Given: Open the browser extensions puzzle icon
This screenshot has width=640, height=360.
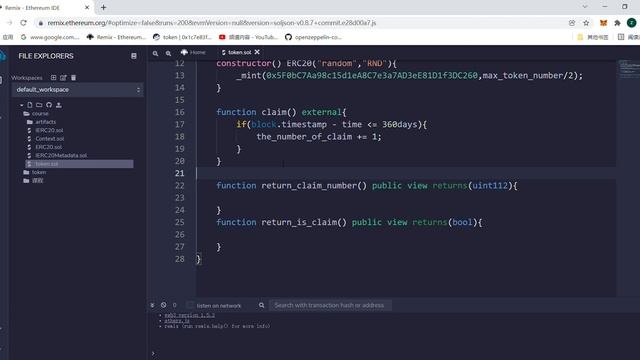Looking at the screenshot, I should click(617, 23).
